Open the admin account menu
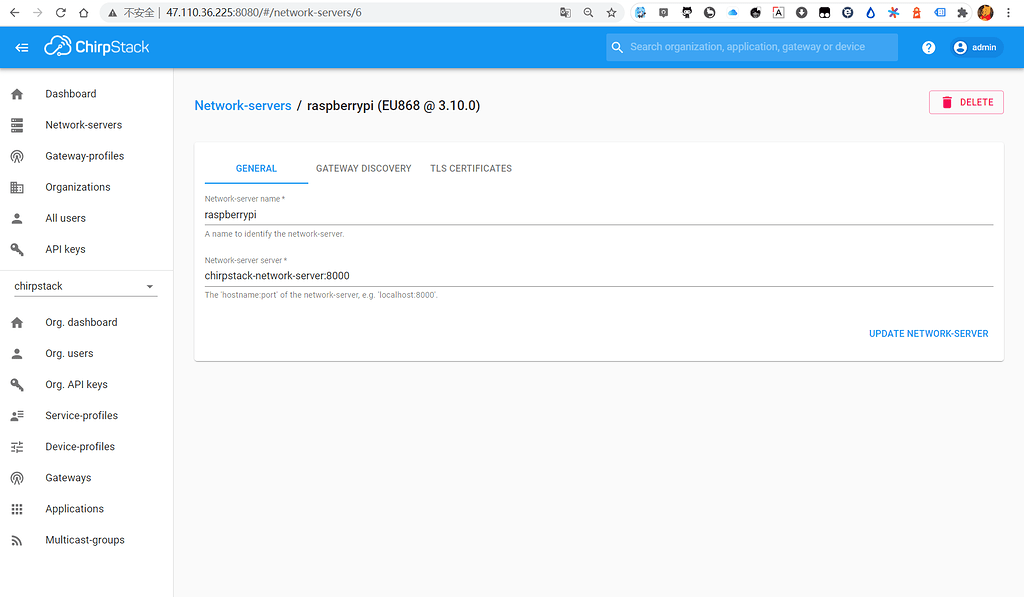This screenshot has height=597, width=1024. click(x=975, y=46)
